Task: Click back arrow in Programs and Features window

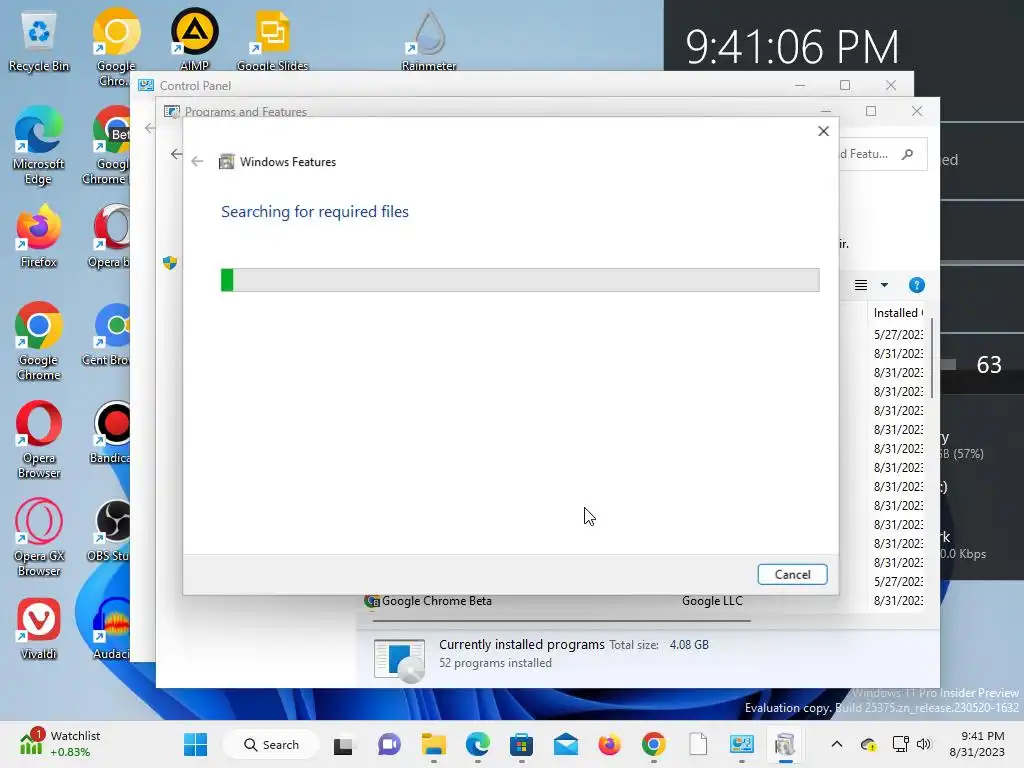Action: pyautogui.click(x=176, y=154)
